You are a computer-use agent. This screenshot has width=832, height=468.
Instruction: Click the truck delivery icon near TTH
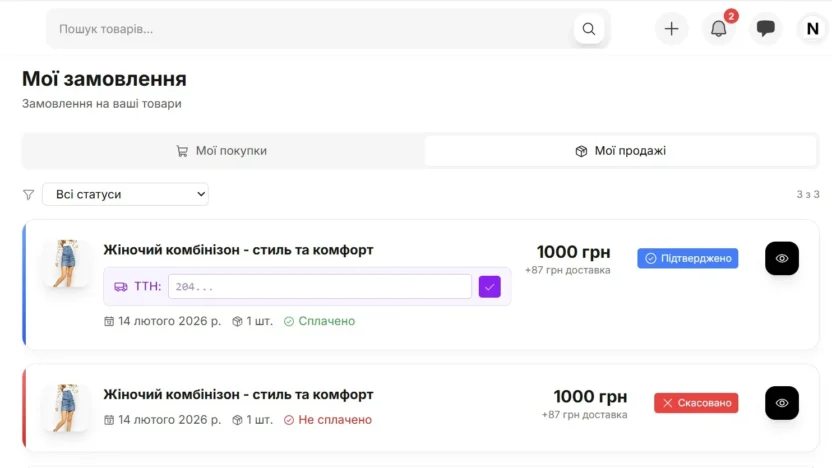[121, 287]
